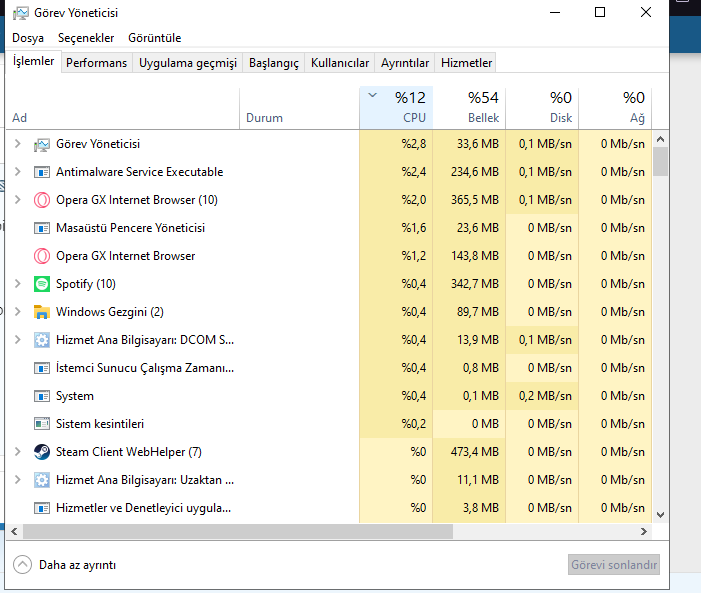Screen dimensions: 701x593
Task: Open the Görüntüle menu
Action: [155, 38]
